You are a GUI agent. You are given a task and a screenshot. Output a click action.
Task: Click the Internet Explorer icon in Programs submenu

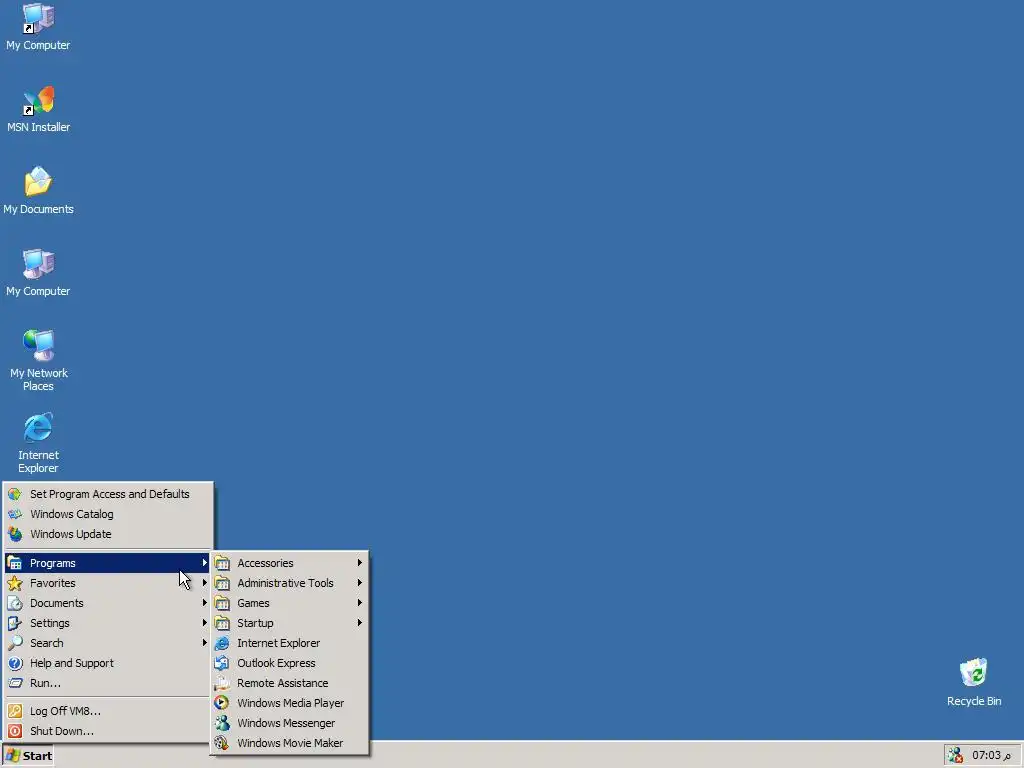pos(222,643)
